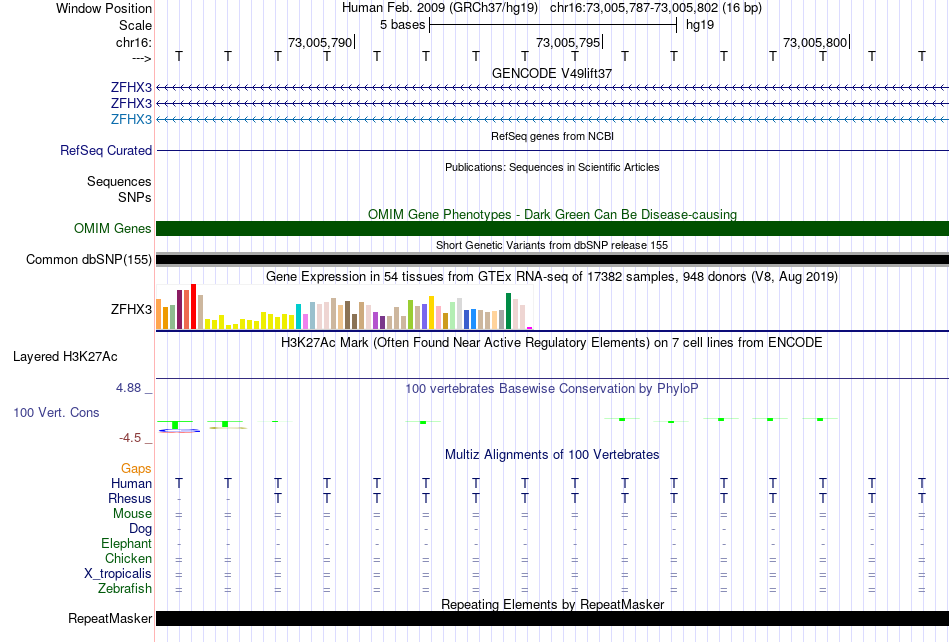The image size is (950, 642).
Task: Click the 'RefSeq genes from NCBI' title
Action: [x=552, y=136]
